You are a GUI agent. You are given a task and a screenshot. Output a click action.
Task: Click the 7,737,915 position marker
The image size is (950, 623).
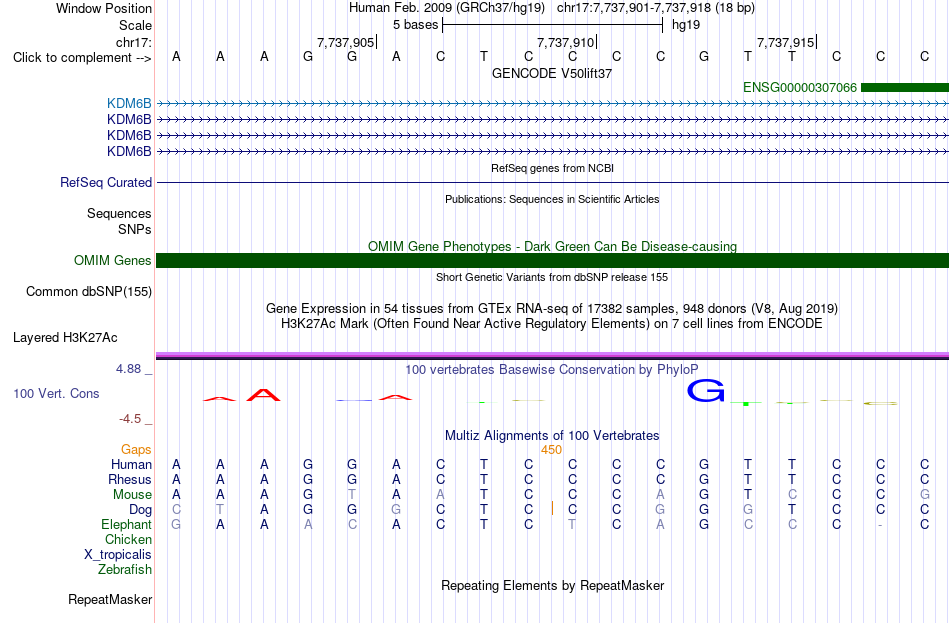tap(785, 42)
